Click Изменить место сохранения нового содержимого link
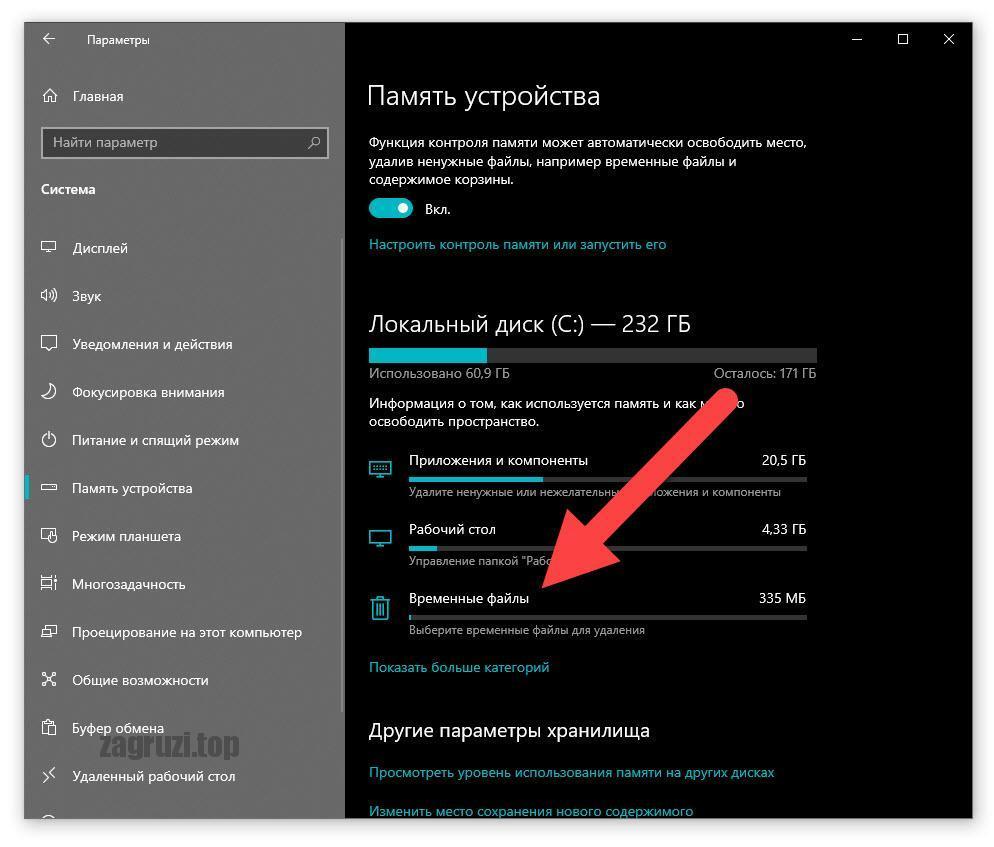The image size is (994, 847). tap(531, 811)
